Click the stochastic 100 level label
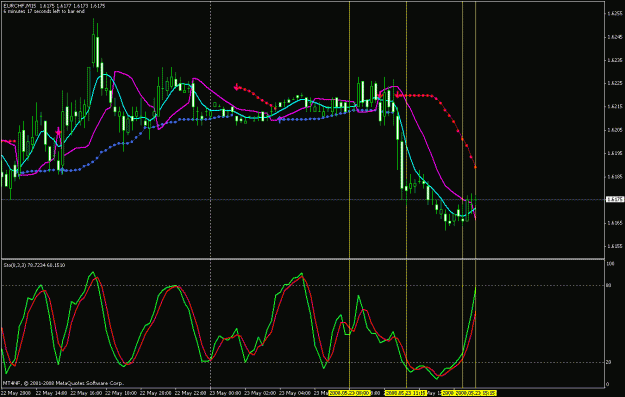625x397 pixels. 610,264
